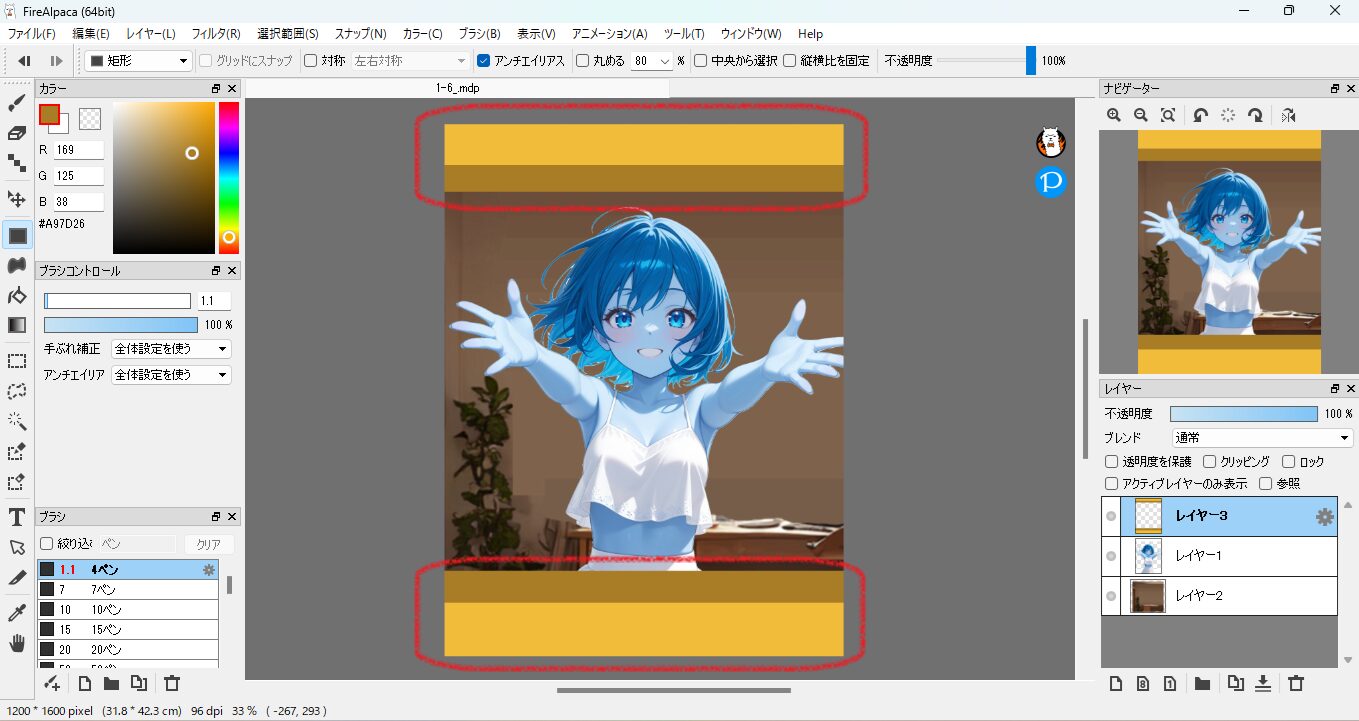Screen dimensions: 1359x721
Task: Open the 矩形 shape dropdown
Action: click(x=138, y=61)
